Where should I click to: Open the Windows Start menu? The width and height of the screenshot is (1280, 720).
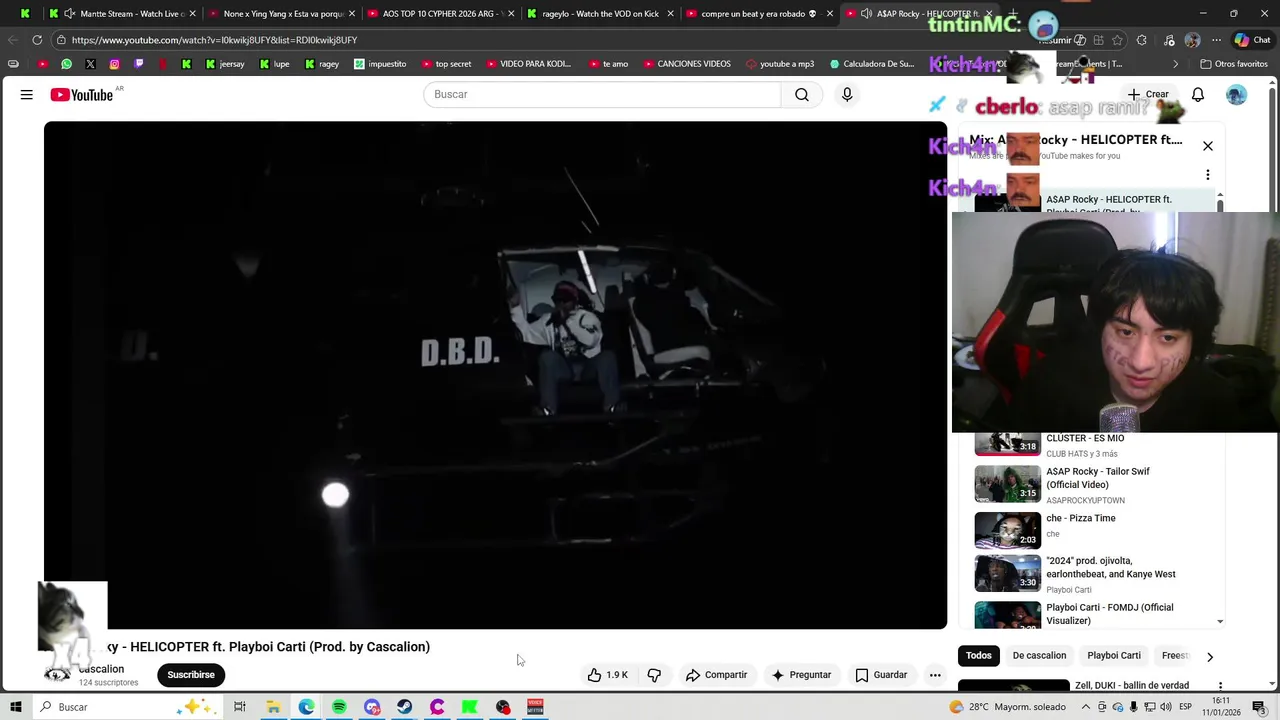point(16,707)
